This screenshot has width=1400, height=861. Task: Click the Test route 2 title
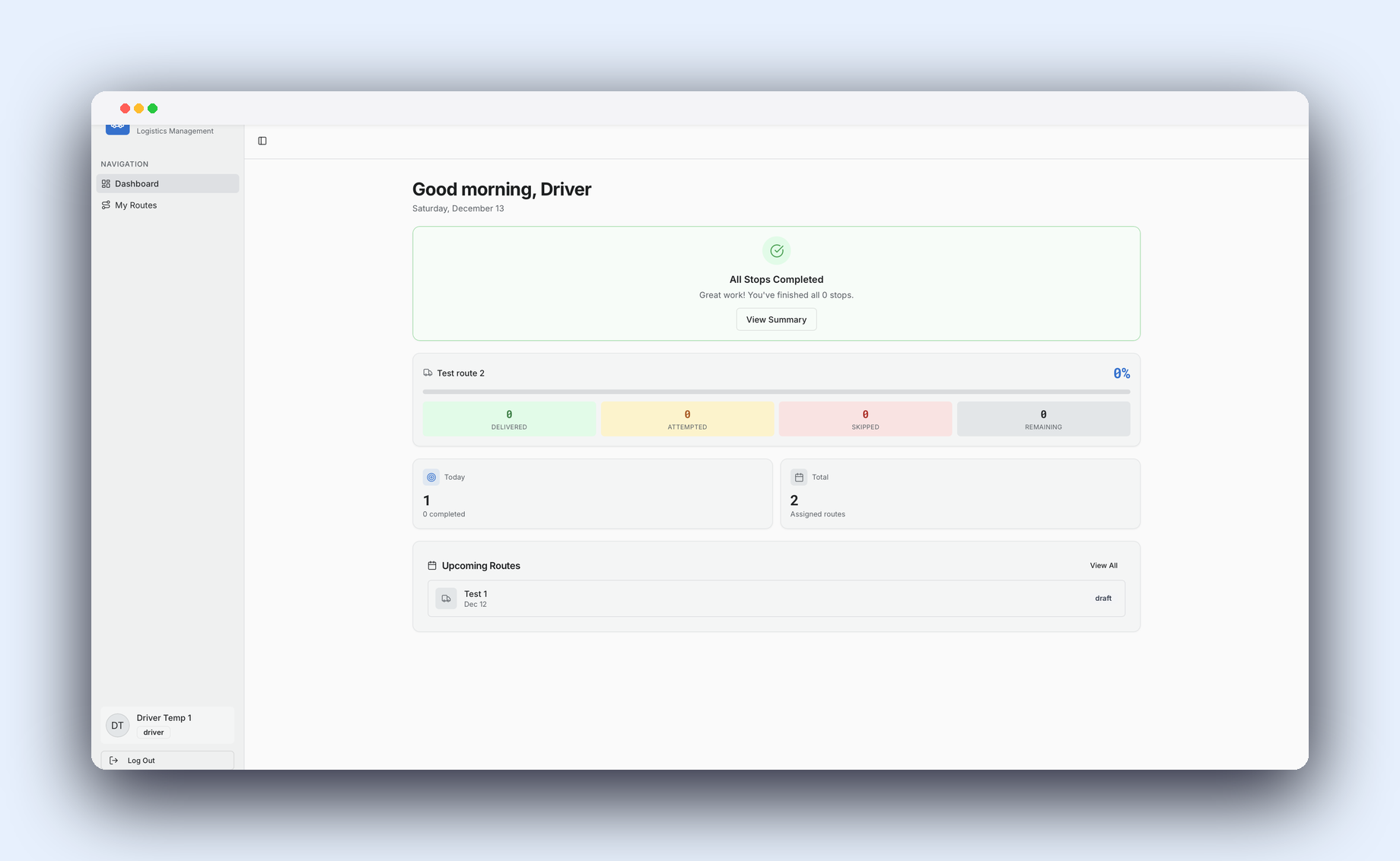tap(460, 373)
